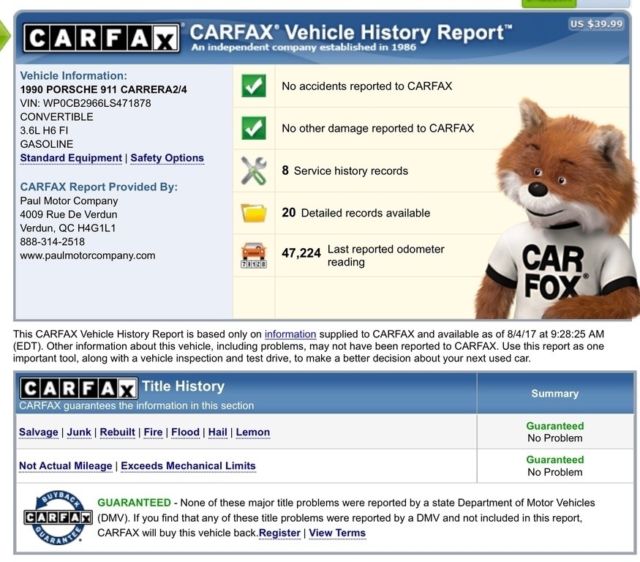Click the green checkmark beside No other damage reported
This screenshot has width=640, height=562.
(x=253, y=128)
